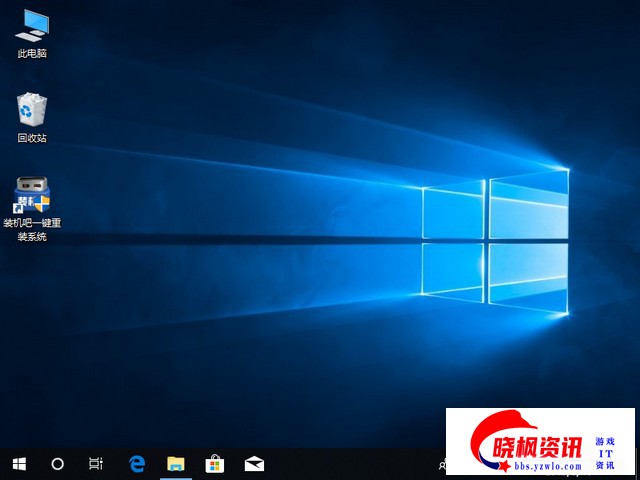Screen dimensions: 640x480
Task: Open the Windows Start menu
Action: tap(18, 464)
